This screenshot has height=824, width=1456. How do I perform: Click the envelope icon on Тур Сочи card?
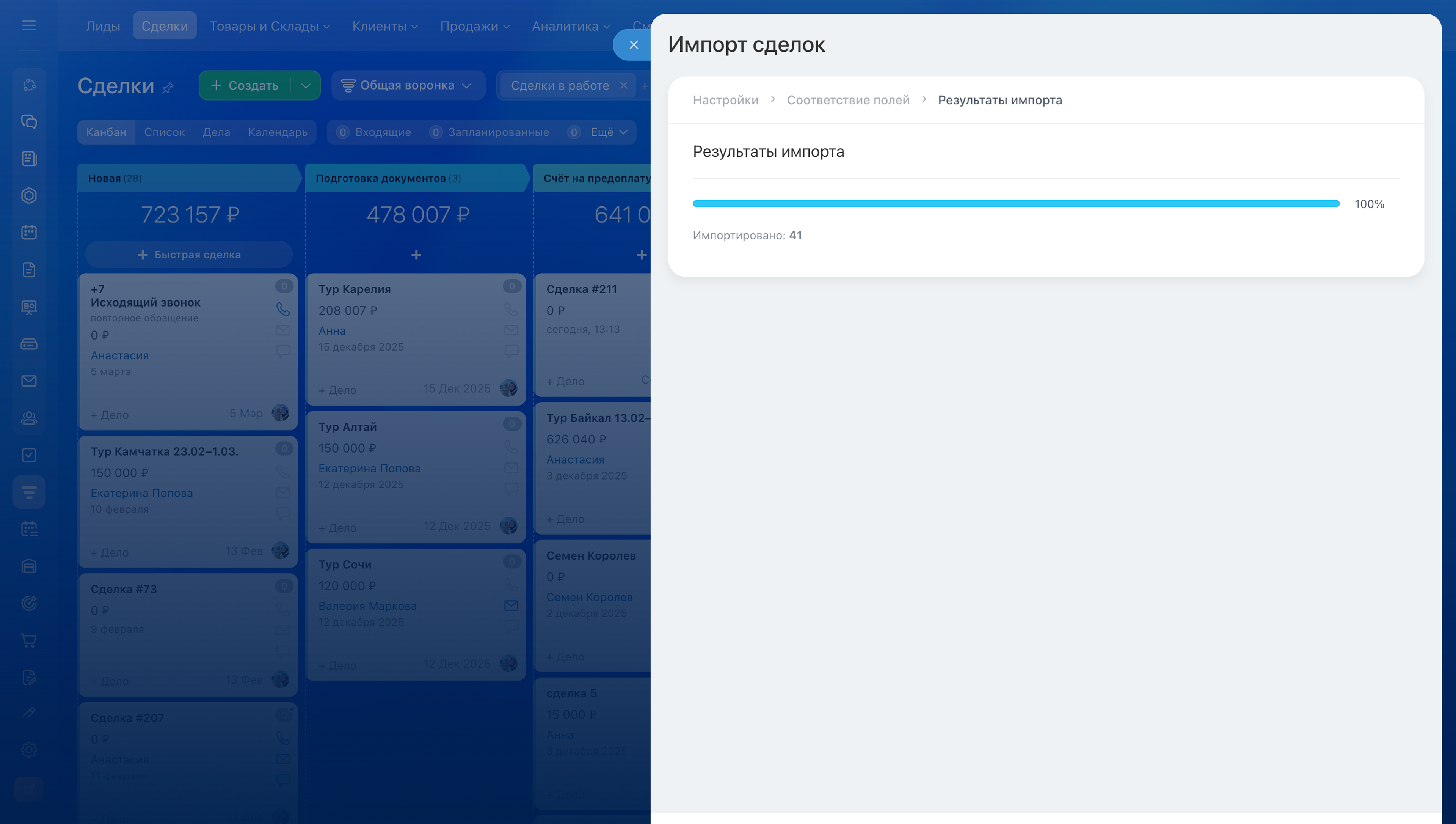[511, 605]
